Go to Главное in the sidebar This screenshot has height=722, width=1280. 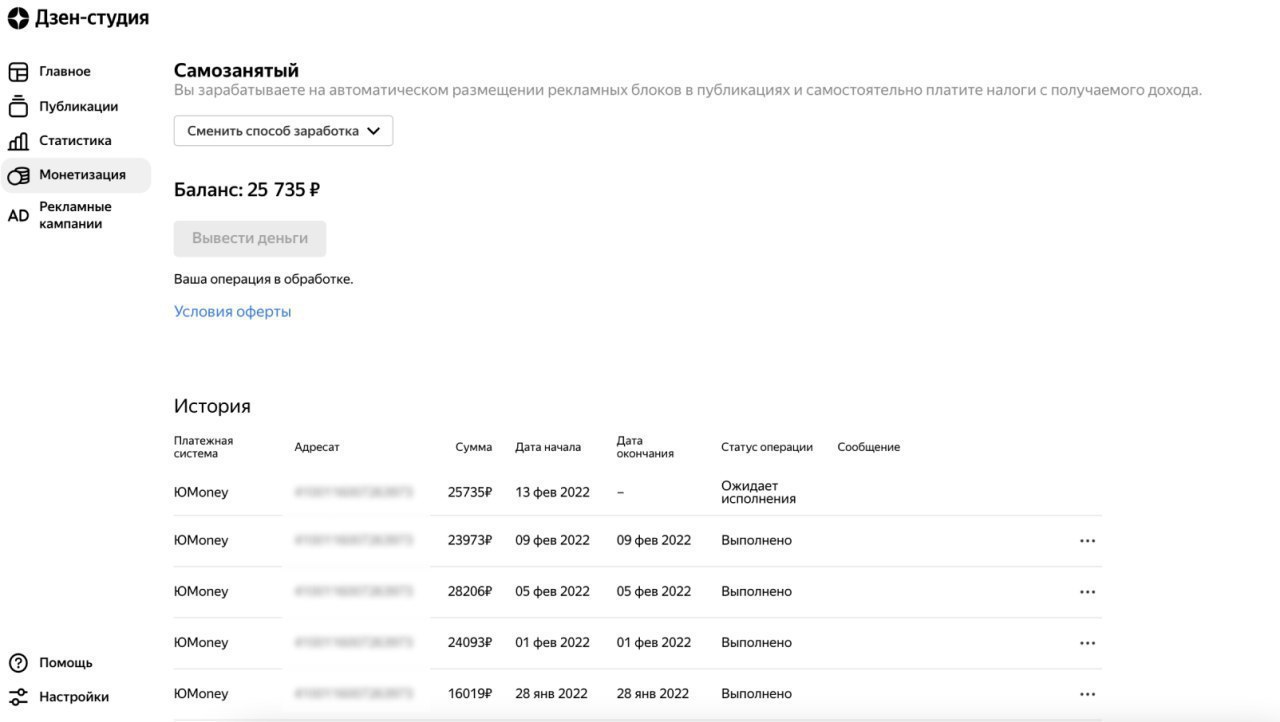pyautogui.click(x=65, y=72)
